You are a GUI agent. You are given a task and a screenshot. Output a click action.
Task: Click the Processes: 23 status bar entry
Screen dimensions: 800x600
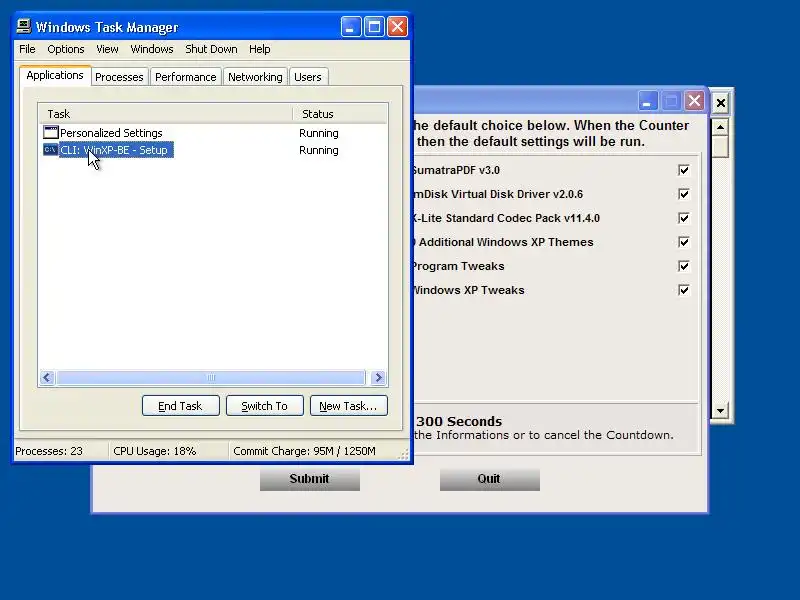(x=49, y=451)
